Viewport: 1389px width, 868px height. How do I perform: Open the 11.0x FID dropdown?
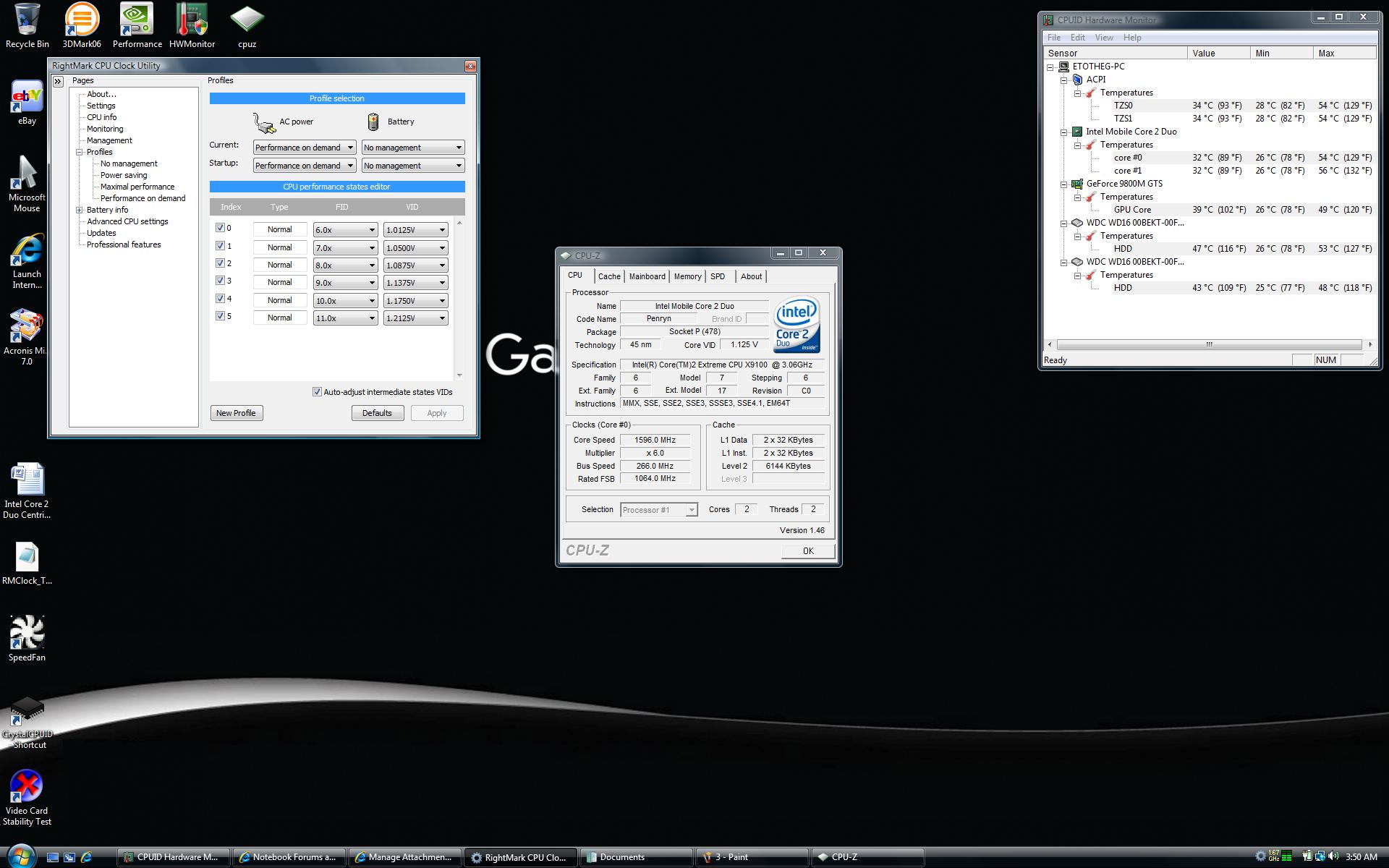[345, 318]
